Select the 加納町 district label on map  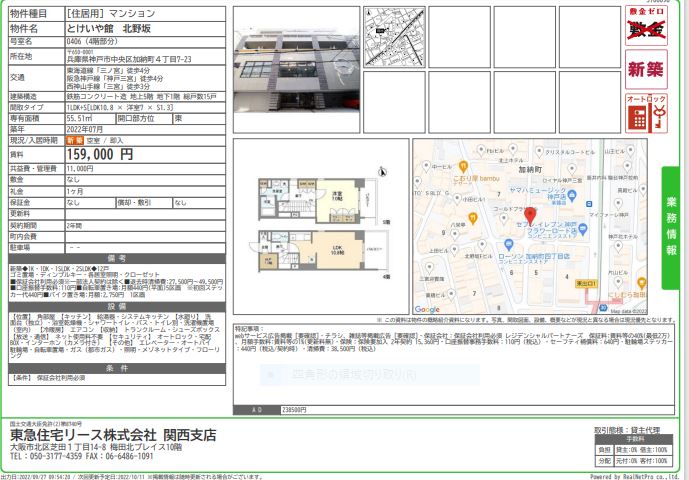530,169
